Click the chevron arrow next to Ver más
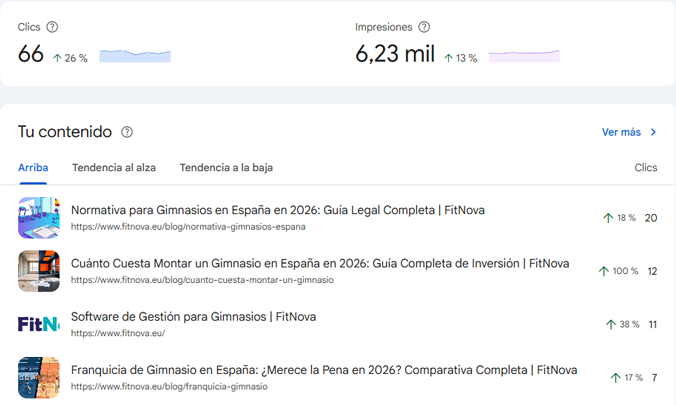676x406 pixels. [x=653, y=132]
